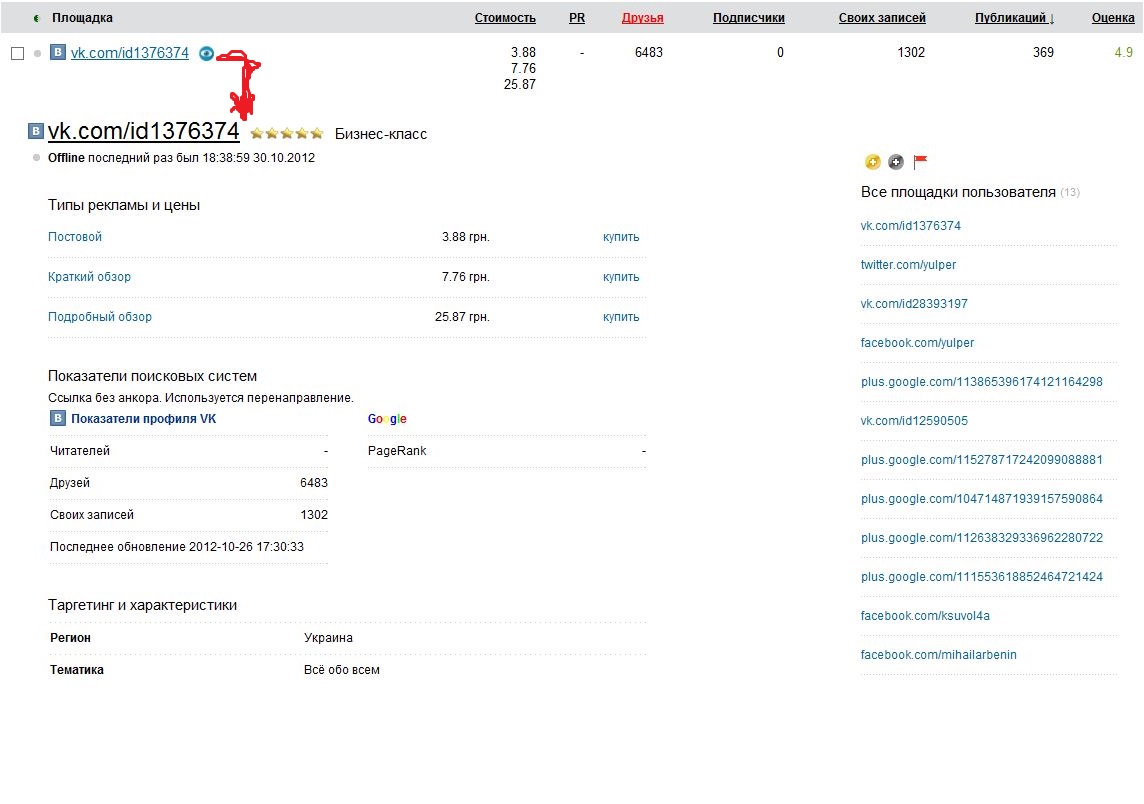Click the green icon left of Площадка header
Screen dimensions: 1144x804
point(36,18)
